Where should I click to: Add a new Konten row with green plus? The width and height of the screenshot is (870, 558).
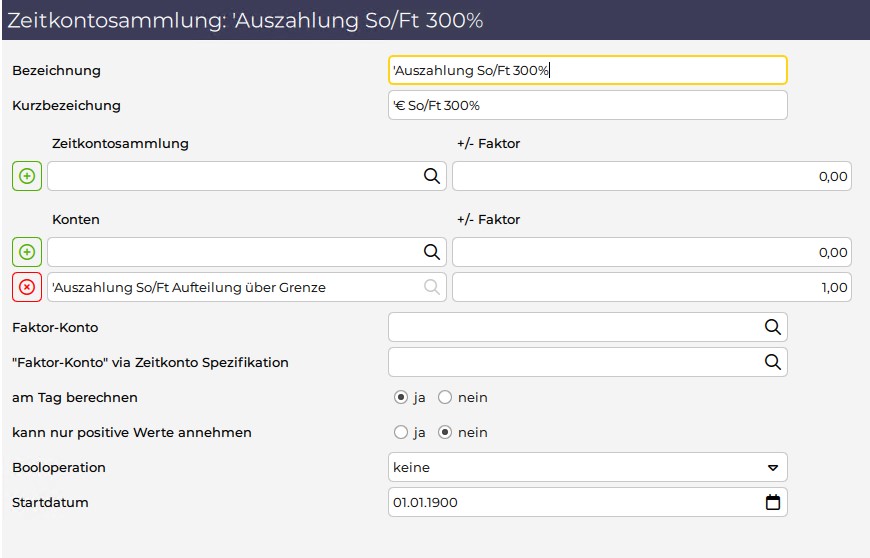tap(27, 252)
